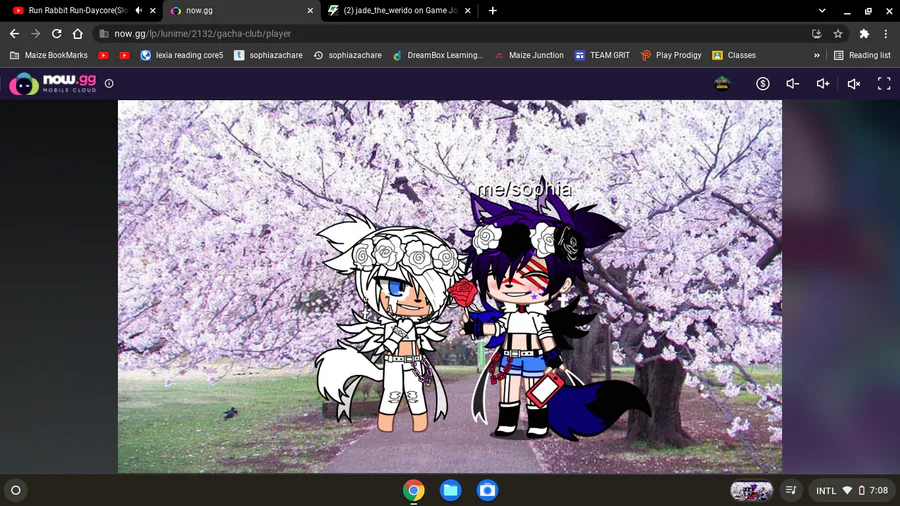Go forward to the next page
The width and height of the screenshot is (900, 506).
point(36,34)
